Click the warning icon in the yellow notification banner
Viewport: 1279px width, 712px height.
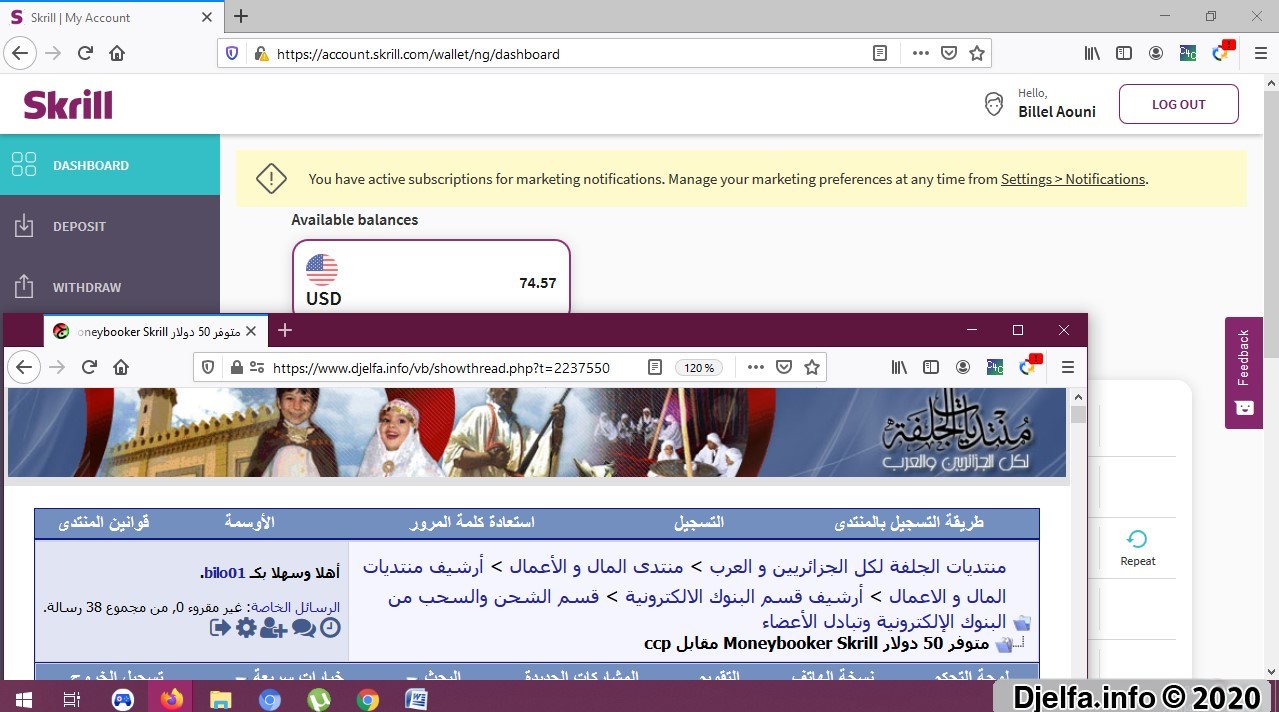click(271, 179)
